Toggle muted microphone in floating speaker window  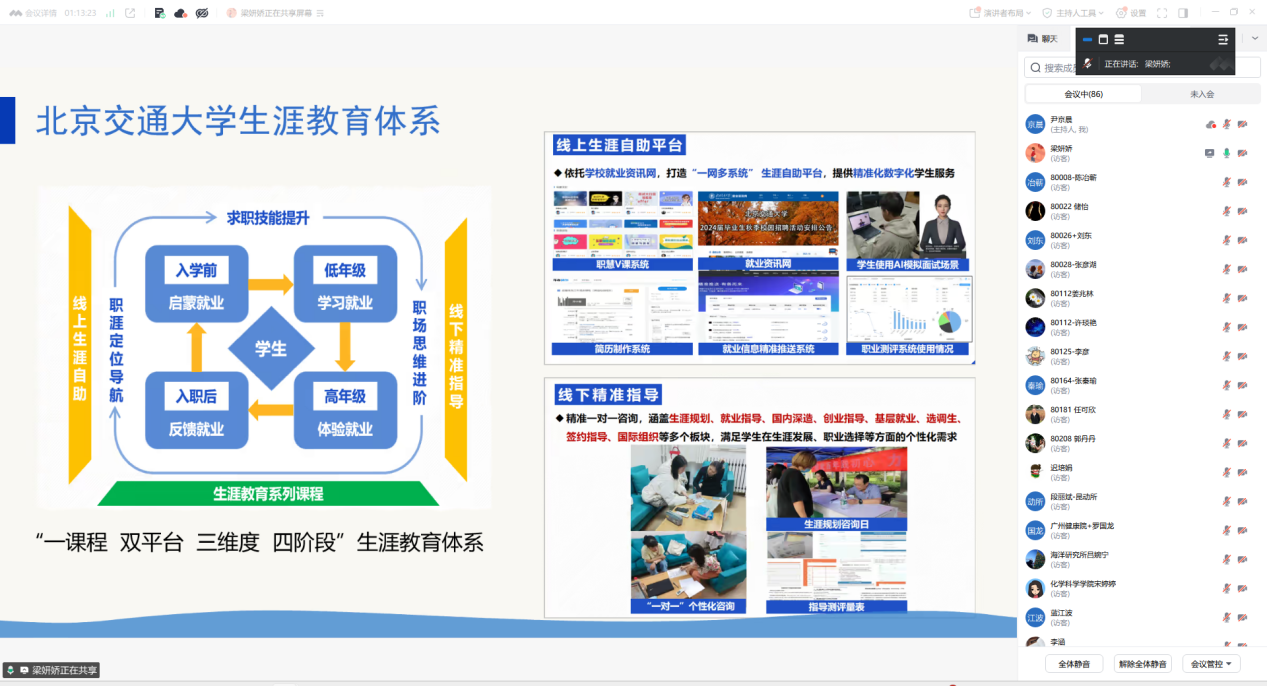pyautogui.click(x=1087, y=63)
